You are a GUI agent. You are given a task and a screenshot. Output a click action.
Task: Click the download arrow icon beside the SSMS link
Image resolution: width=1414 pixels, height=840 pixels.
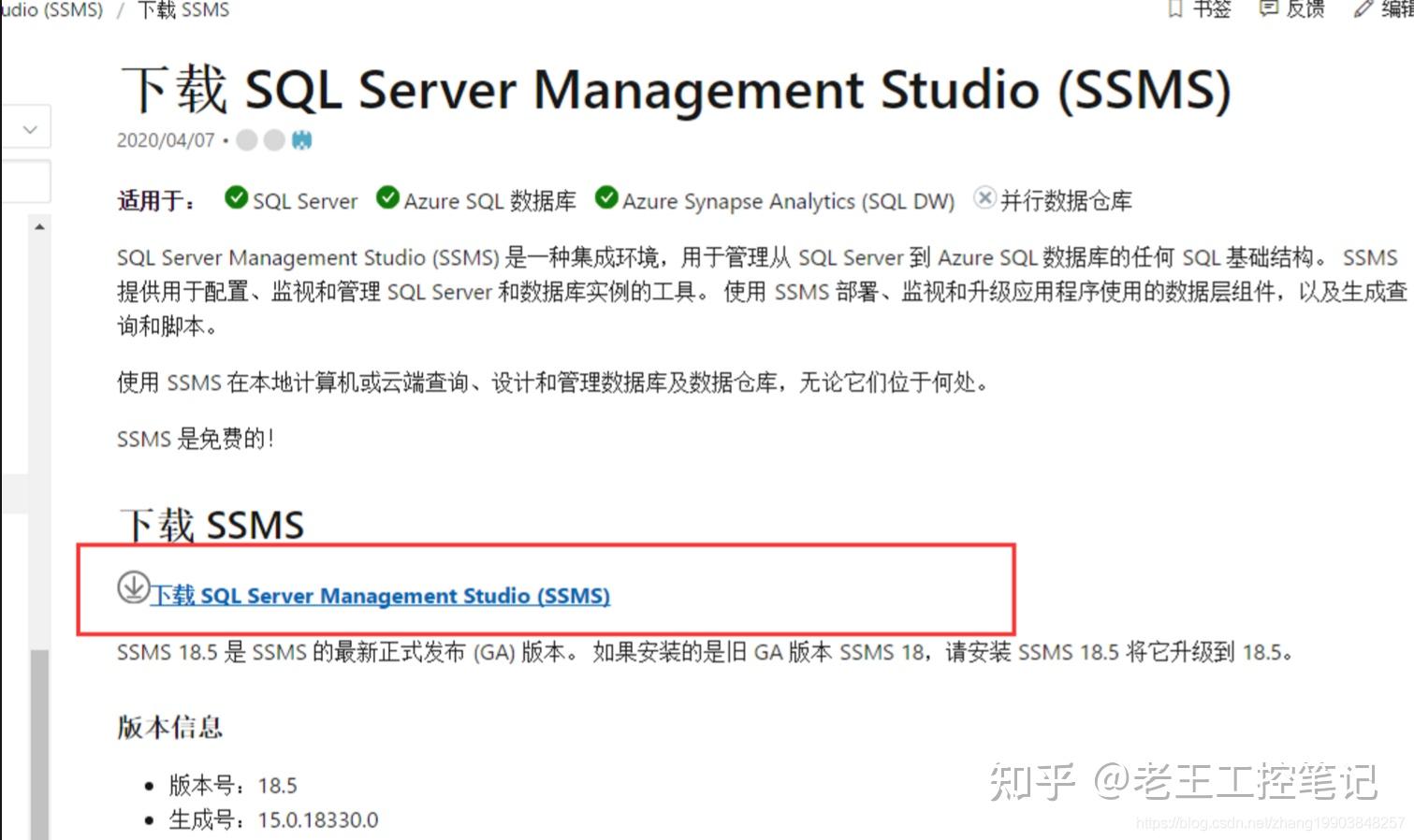coord(132,589)
